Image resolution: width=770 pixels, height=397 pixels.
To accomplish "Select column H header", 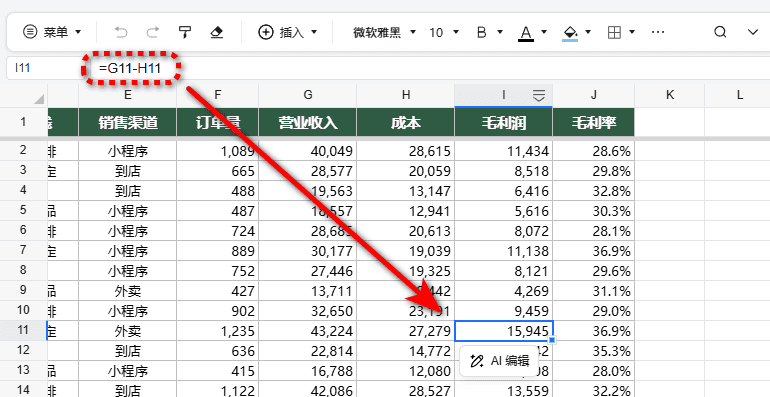I will pyautogui.click(x=406, y=95).
